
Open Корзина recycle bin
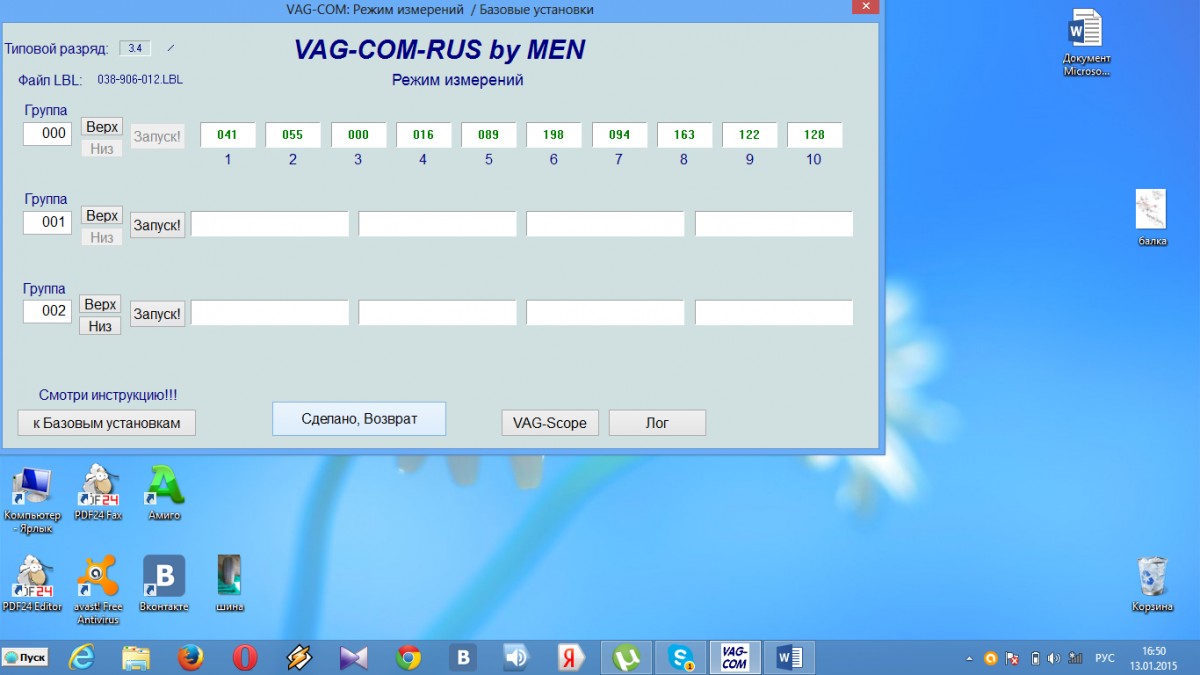(x=1152, y=584)
